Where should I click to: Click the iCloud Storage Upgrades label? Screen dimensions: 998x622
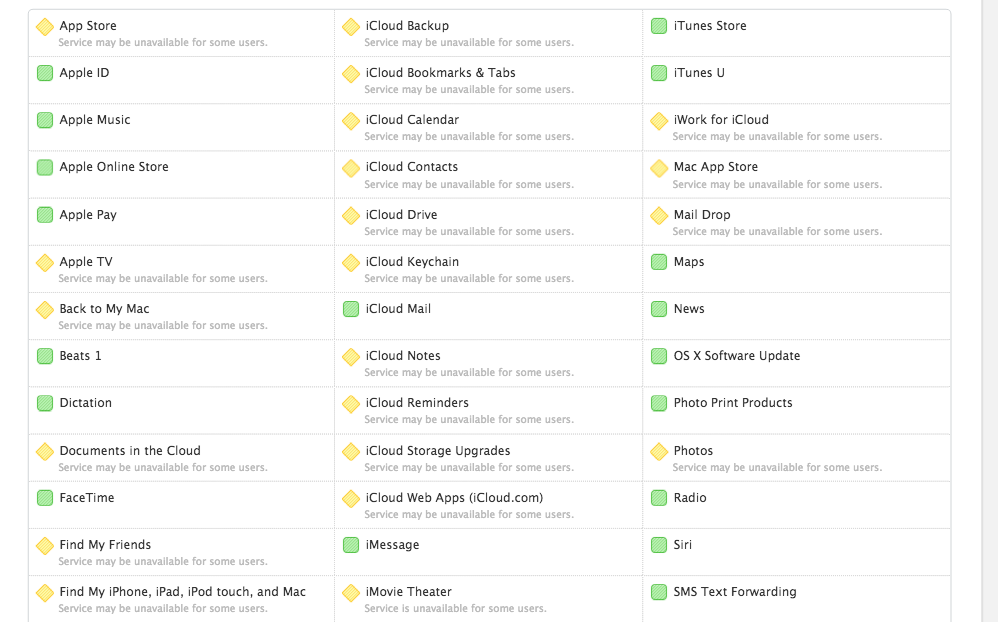438,451
